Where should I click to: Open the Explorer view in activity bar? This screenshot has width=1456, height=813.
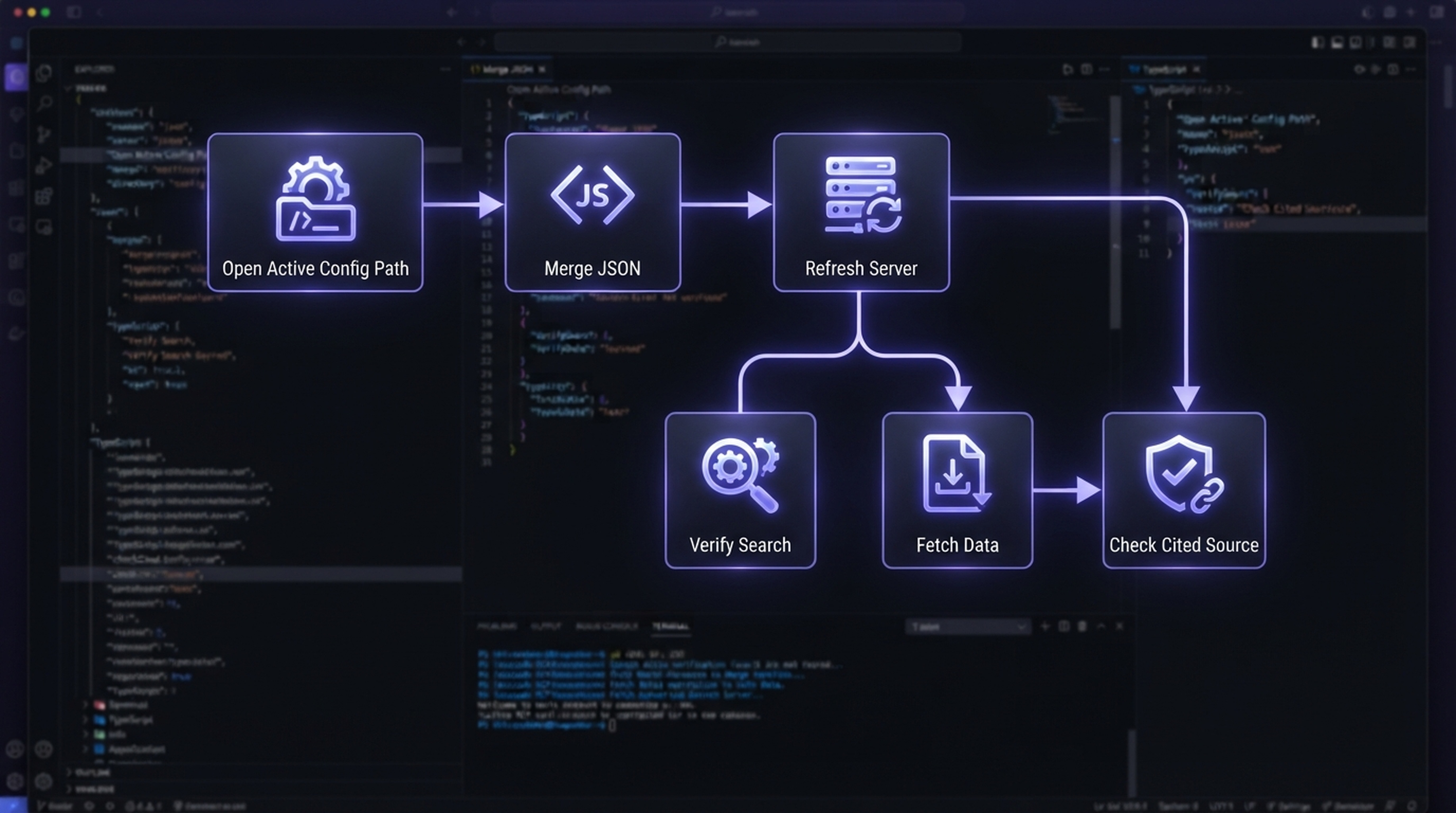(44, 73)
